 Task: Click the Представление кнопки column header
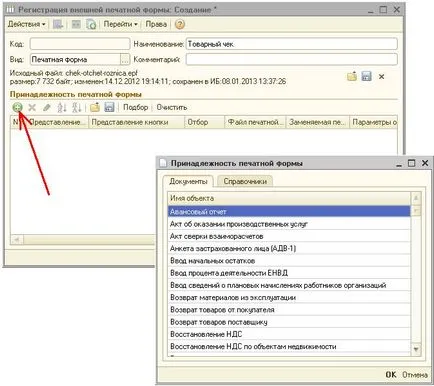tap(136, 122)
